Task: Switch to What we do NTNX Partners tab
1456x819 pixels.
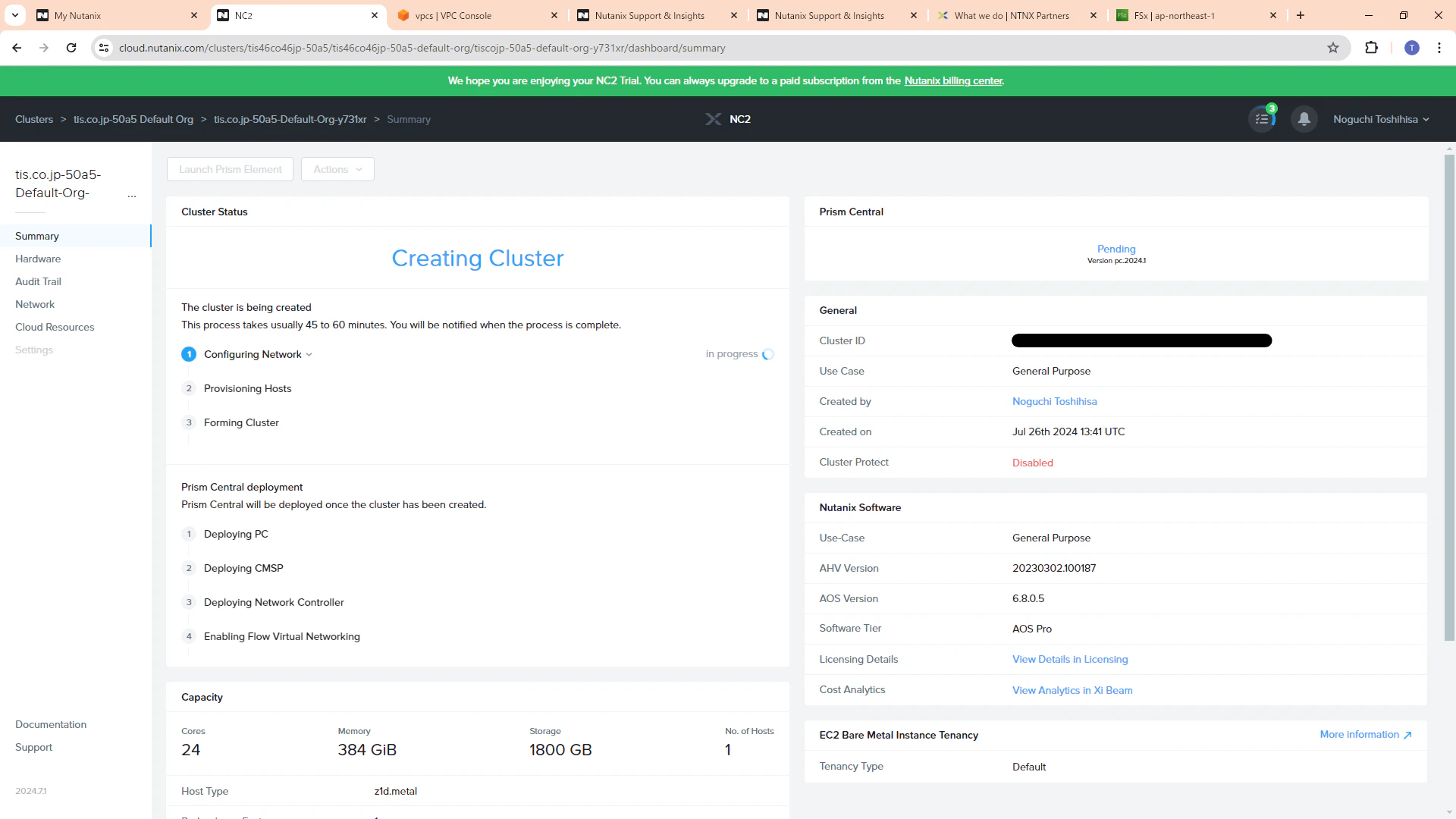Action: 1016,15
